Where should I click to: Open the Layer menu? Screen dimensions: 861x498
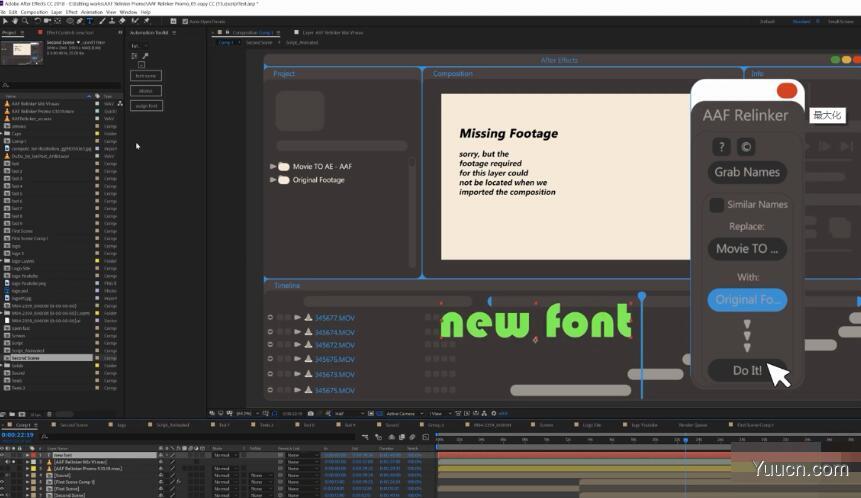tap(57, 12)
